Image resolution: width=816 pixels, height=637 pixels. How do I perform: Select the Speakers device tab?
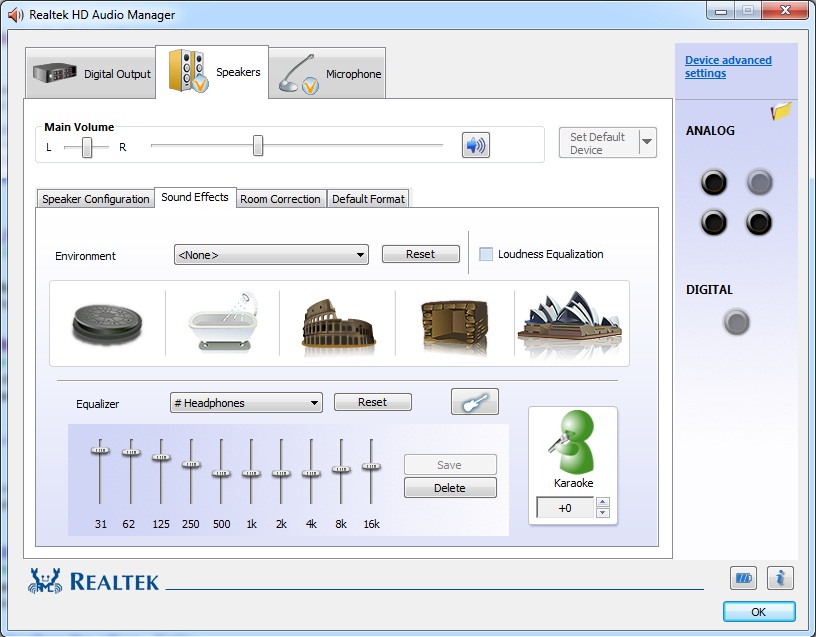(x=212, y=72)
